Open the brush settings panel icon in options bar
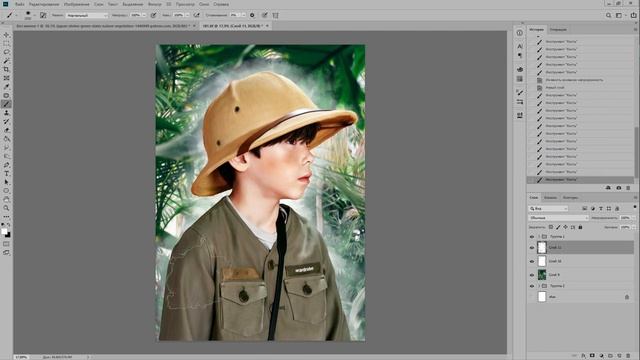Image resolution: width=640 pixels, height=360 pixels. coord(43,15)
